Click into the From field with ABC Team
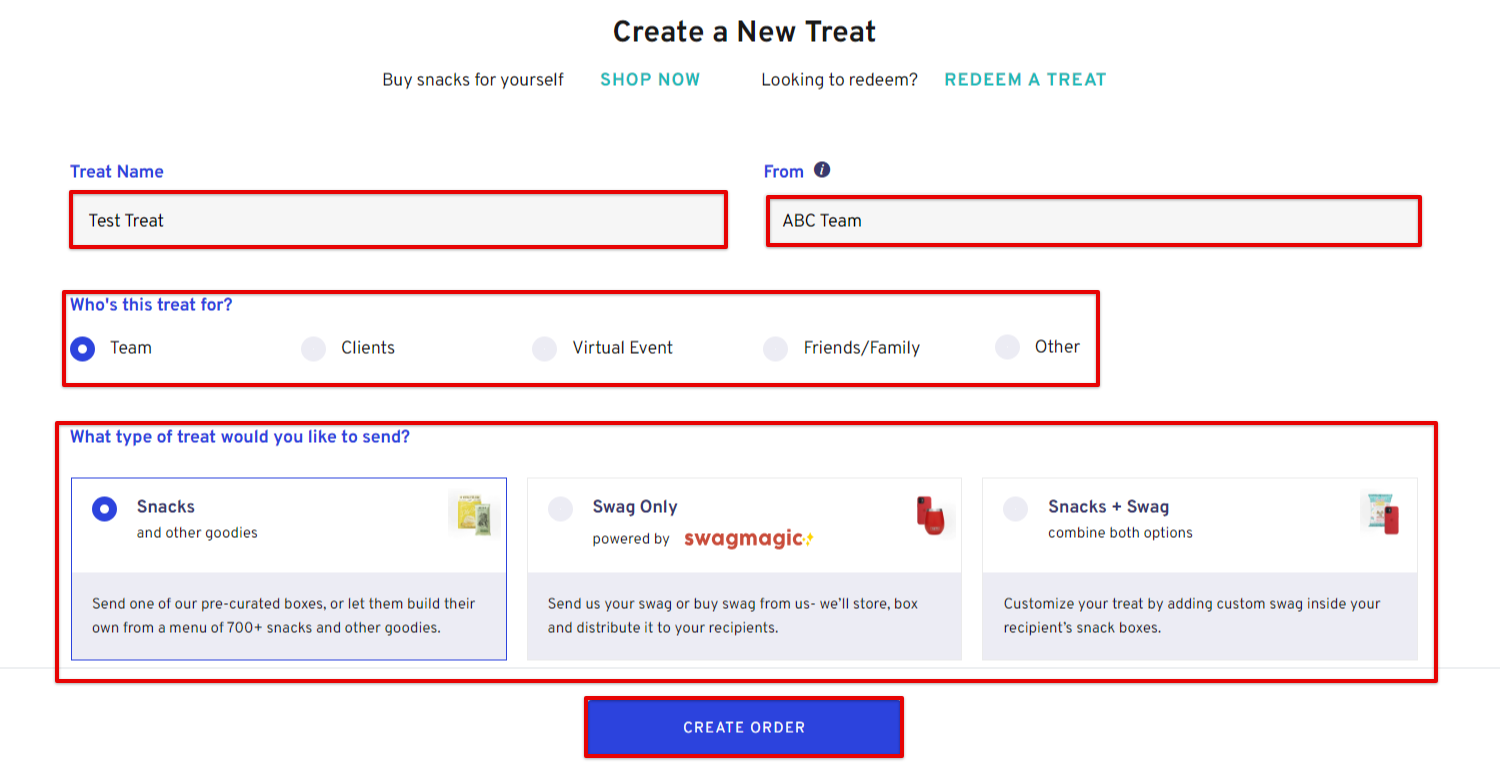Screen dimensions: 1500x782 tap(1093, 220)
